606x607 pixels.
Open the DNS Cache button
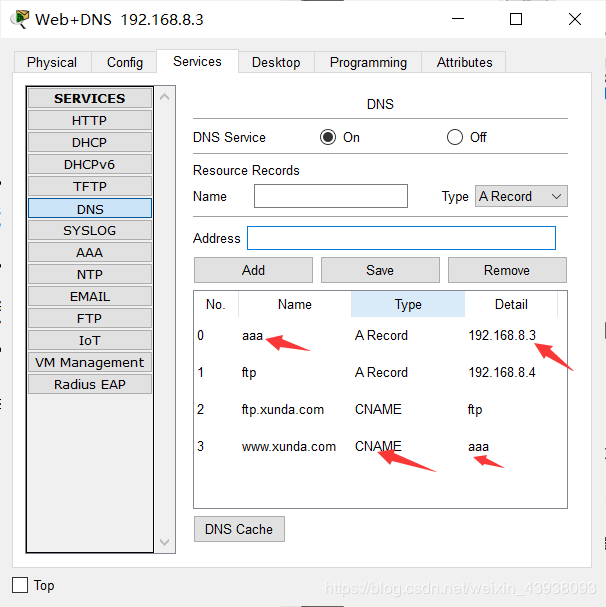tap(239, 529)
